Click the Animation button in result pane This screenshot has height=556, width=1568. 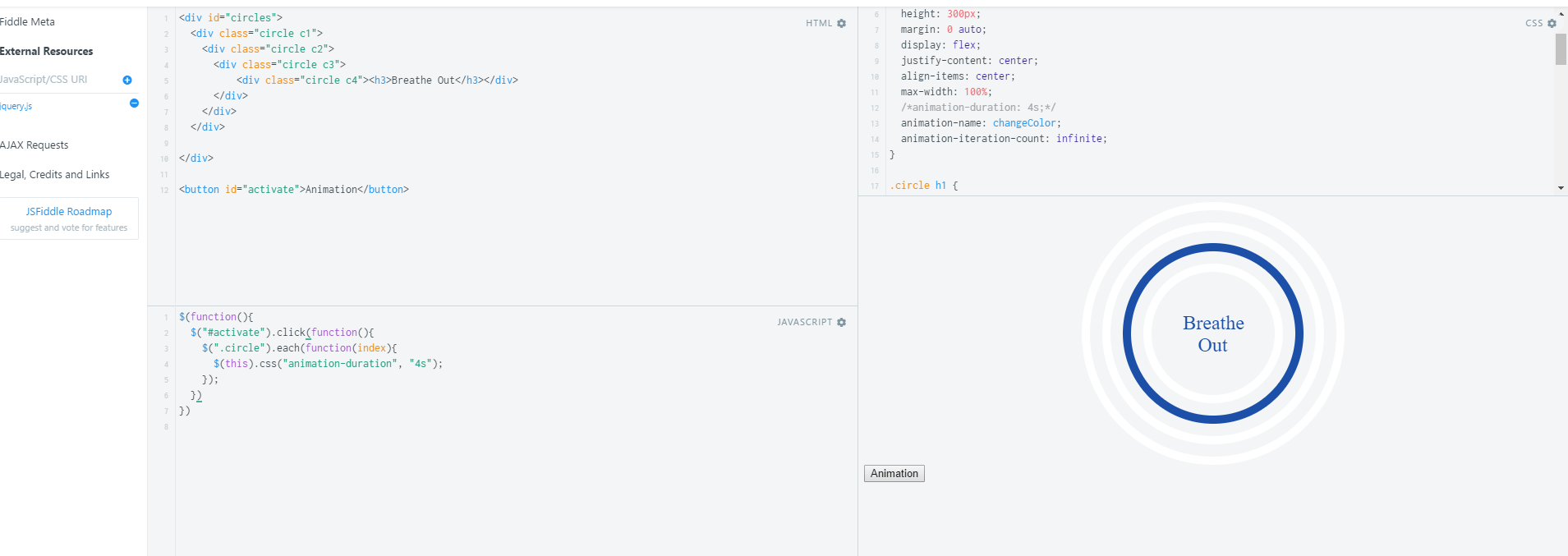[894, 474]
